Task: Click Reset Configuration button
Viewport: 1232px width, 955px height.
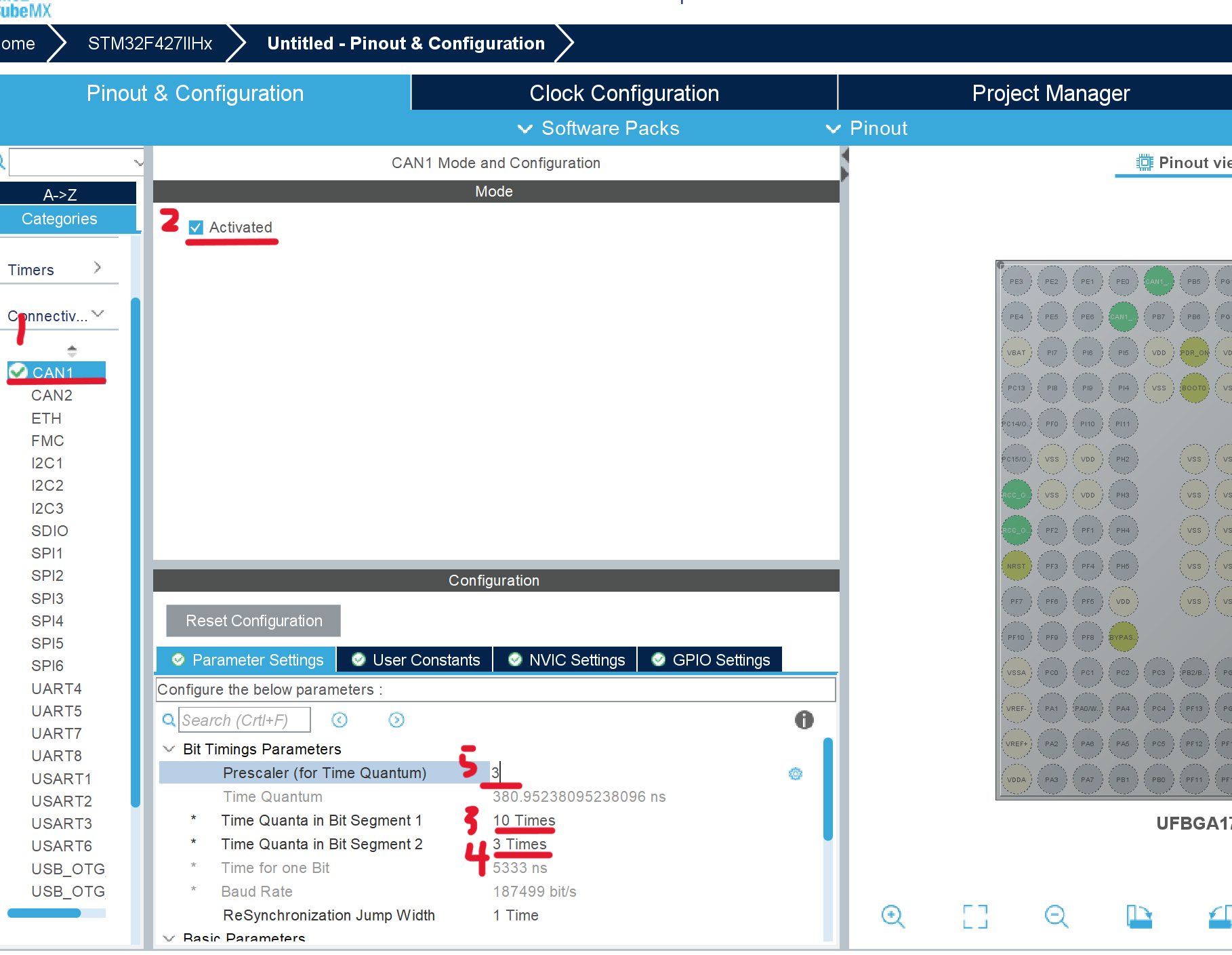Action: [x=253, y=621]
